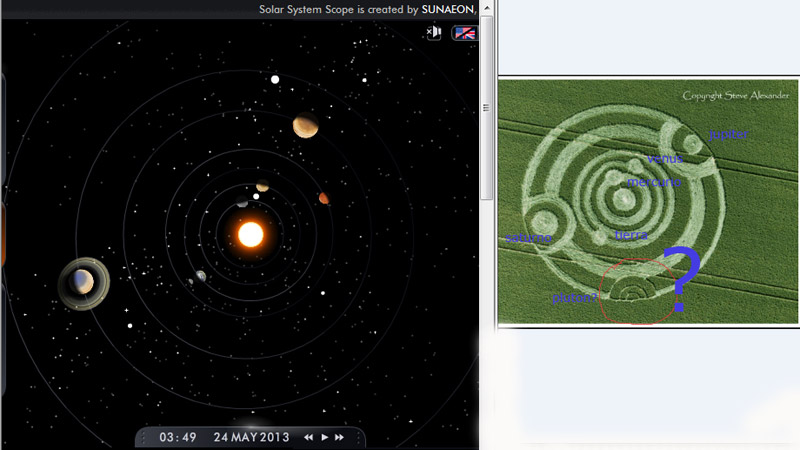Select the Sun at the center

[x=250, y=234]
